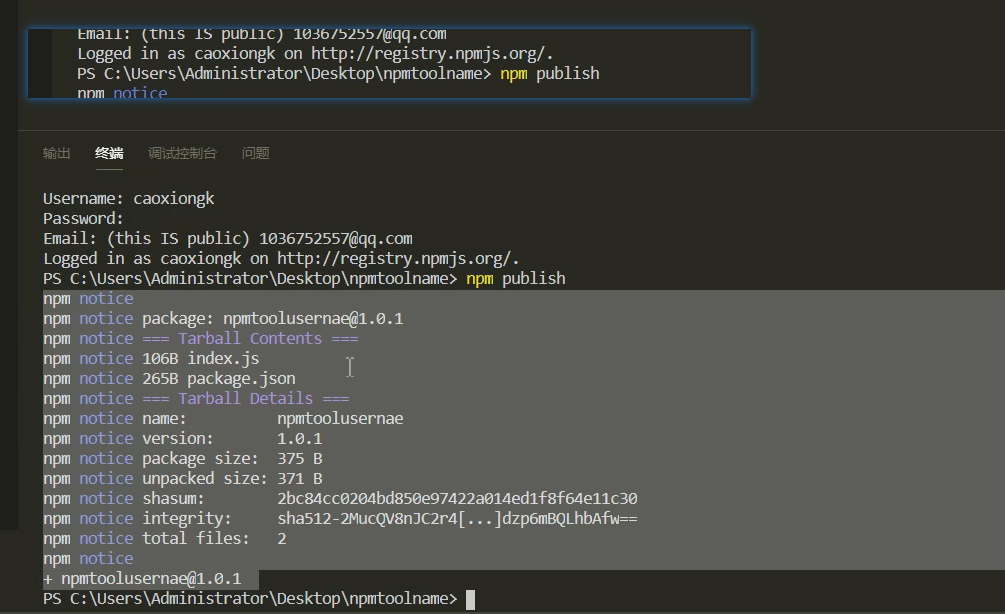Screen dimensions: 1005x614
Task: Click the 'package: npmtoolusernae@1.0.1' line
Action: tap(223, 319)
